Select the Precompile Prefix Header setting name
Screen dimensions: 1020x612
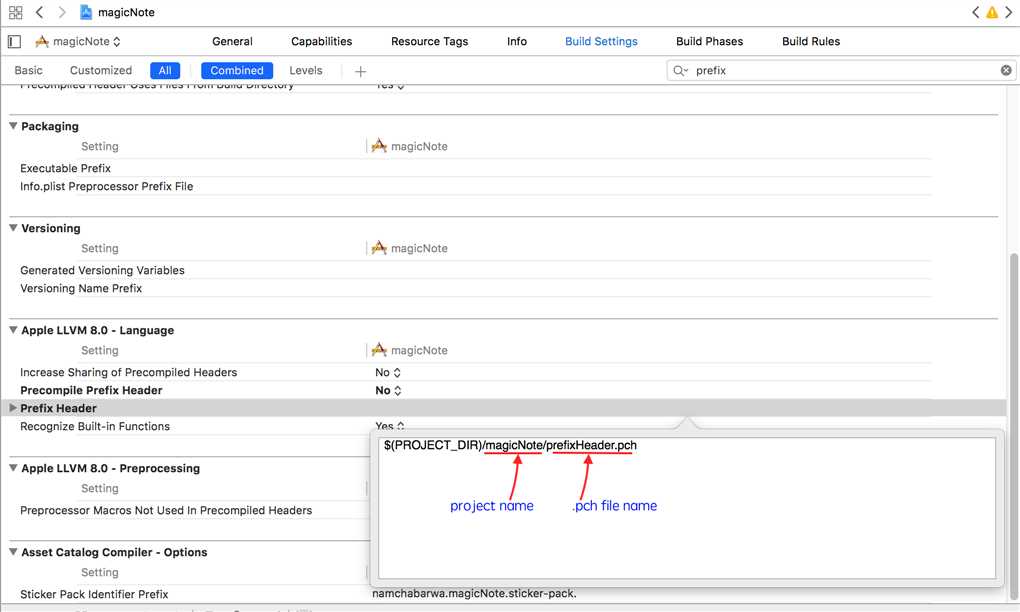point(91,390)
